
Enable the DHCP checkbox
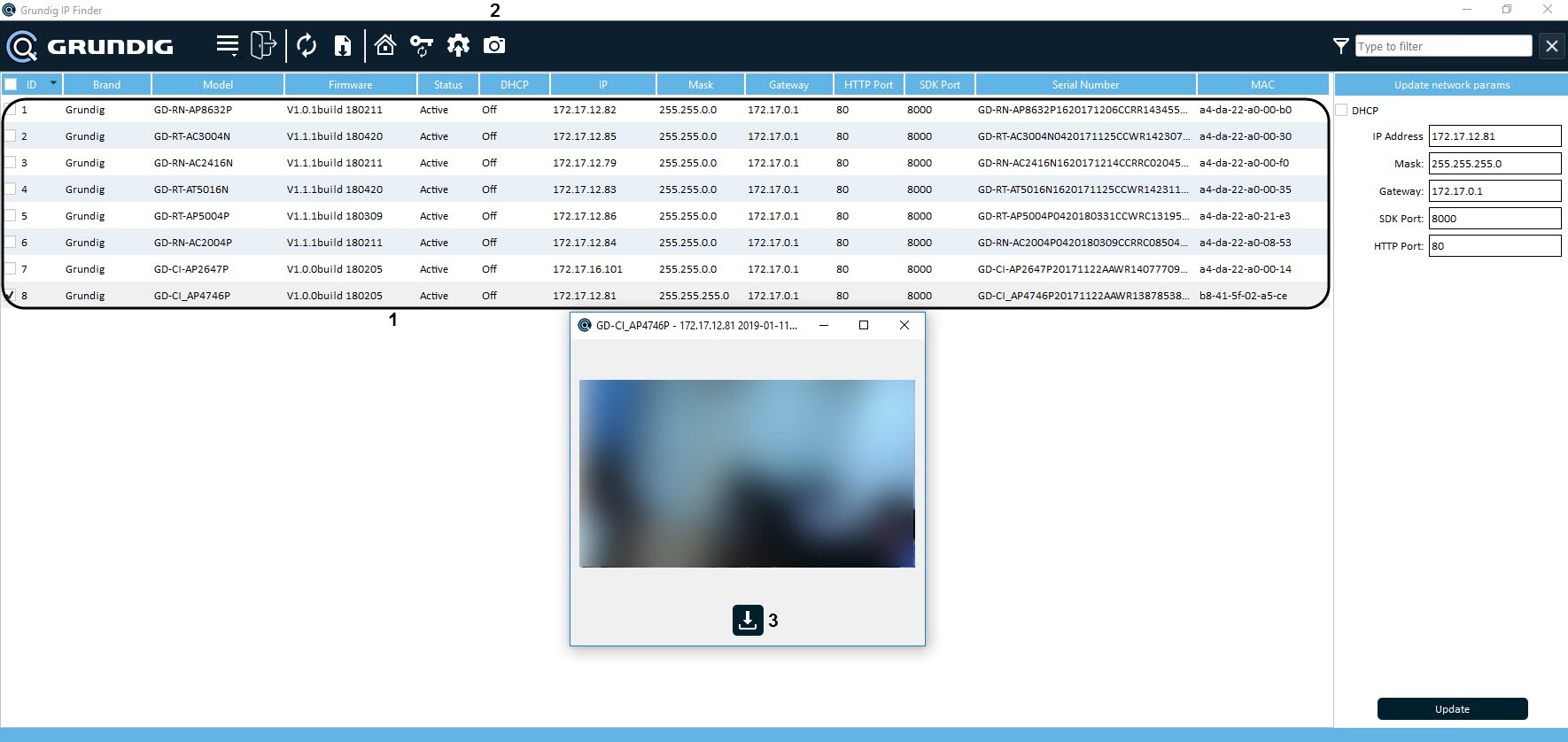click(1341, 111)
